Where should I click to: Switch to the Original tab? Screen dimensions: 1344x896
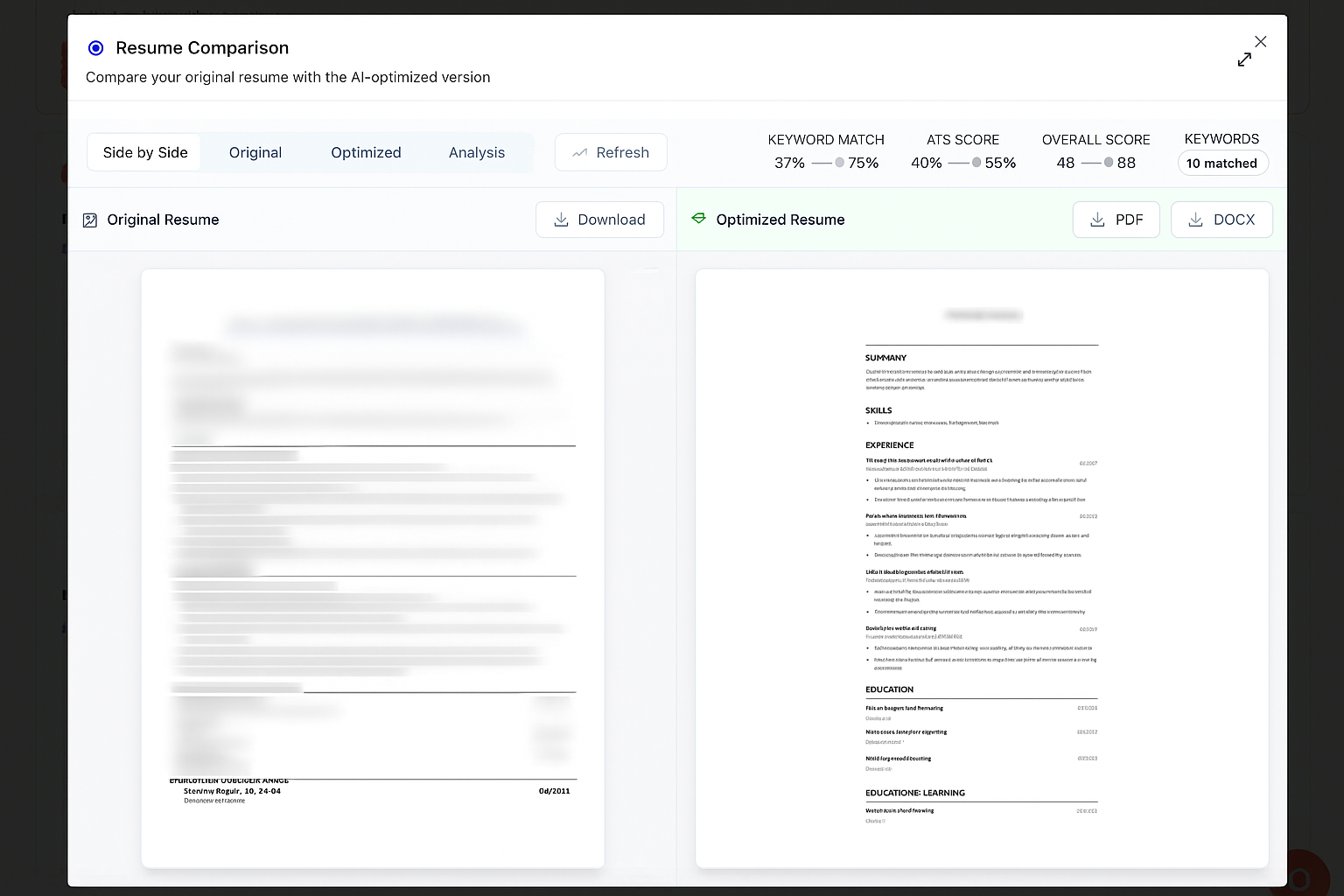255,152
